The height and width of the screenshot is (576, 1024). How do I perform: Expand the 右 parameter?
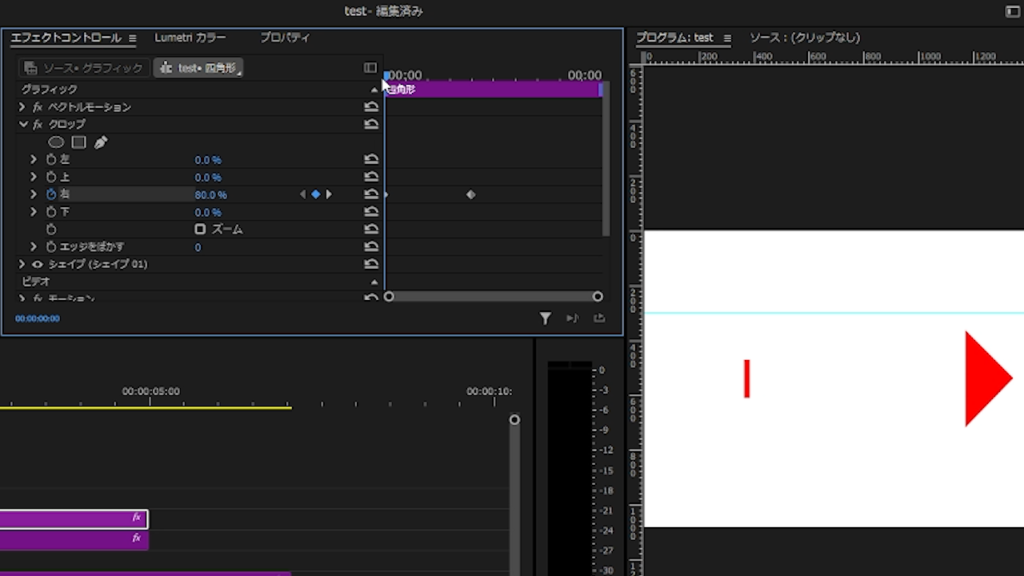(x=33, y=195)
